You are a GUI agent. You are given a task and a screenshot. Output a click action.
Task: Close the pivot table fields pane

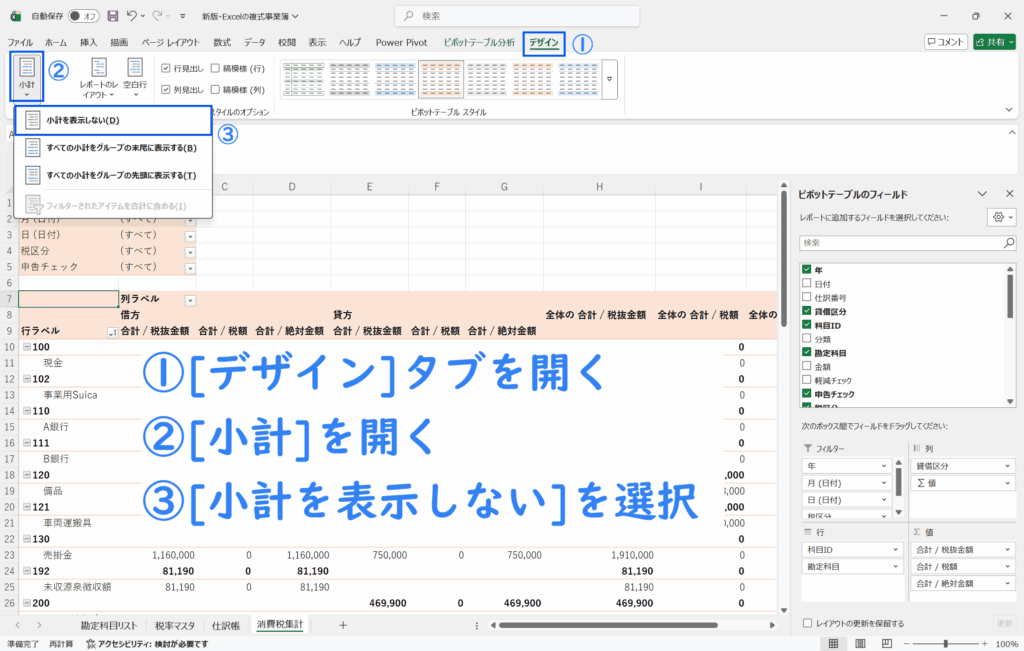tap(1007, 193)
